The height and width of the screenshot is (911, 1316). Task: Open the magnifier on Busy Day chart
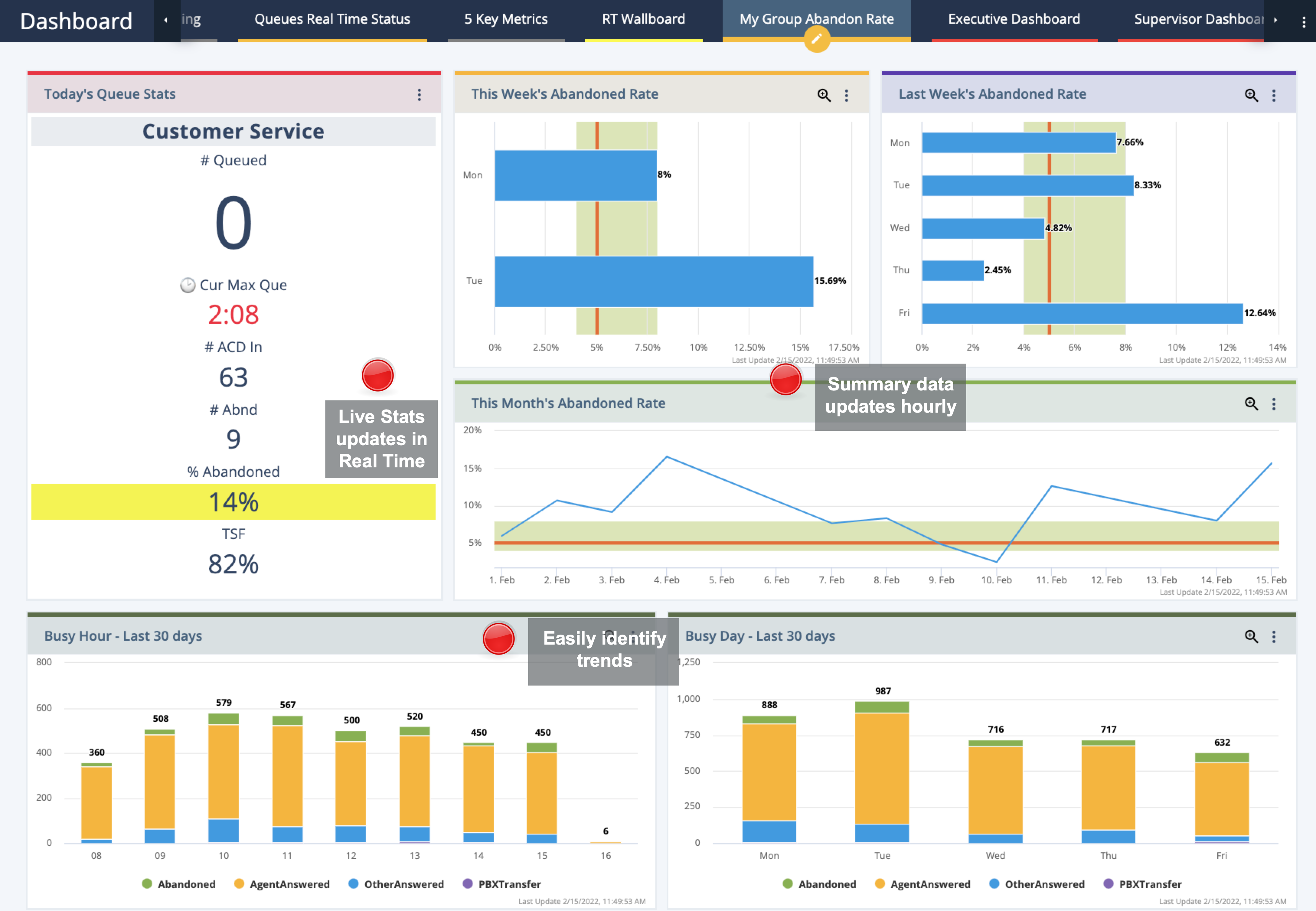[1251, 636]
